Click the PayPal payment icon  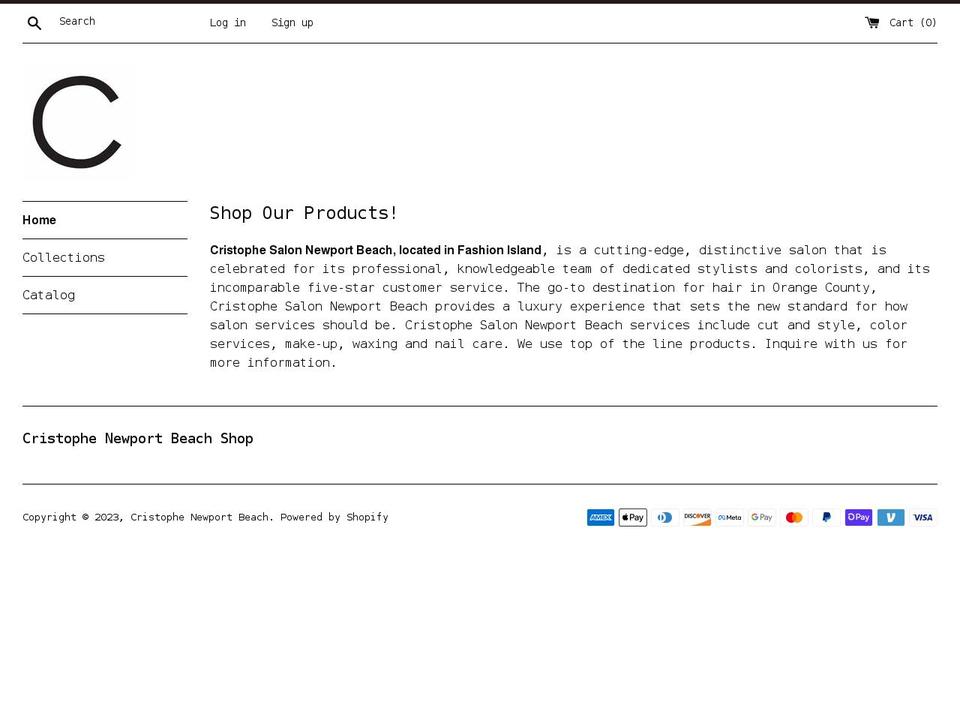[x=827, y=517]
